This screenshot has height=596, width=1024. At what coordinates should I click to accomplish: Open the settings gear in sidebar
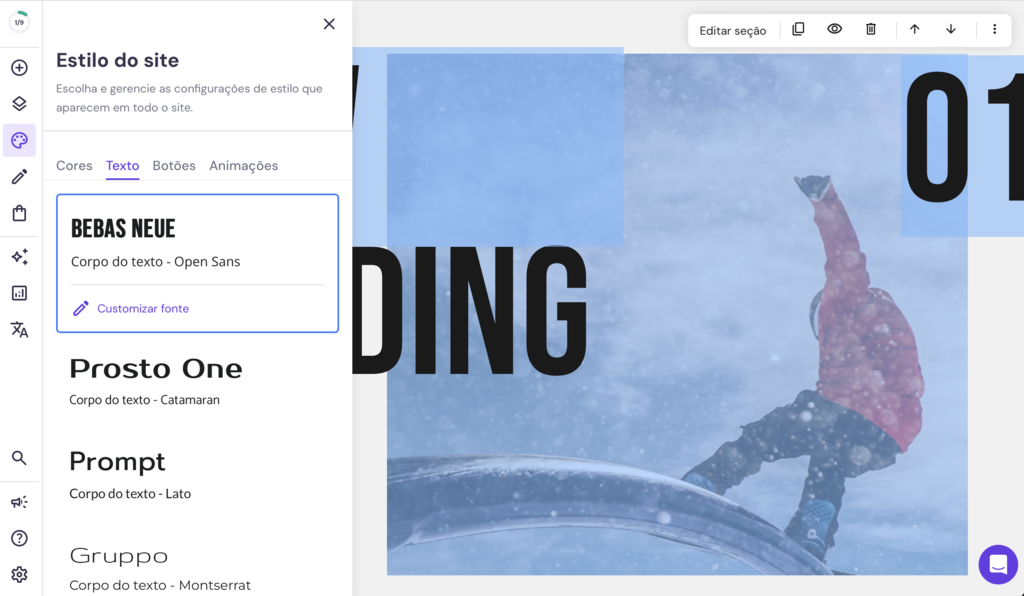tap(20, 574)
